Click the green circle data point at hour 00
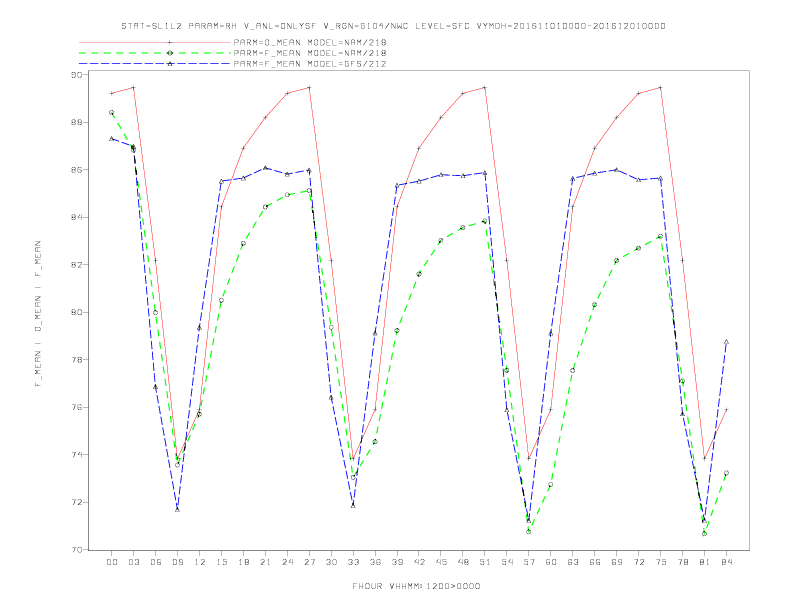Screen dimensions: 792x612 point(112,113)
